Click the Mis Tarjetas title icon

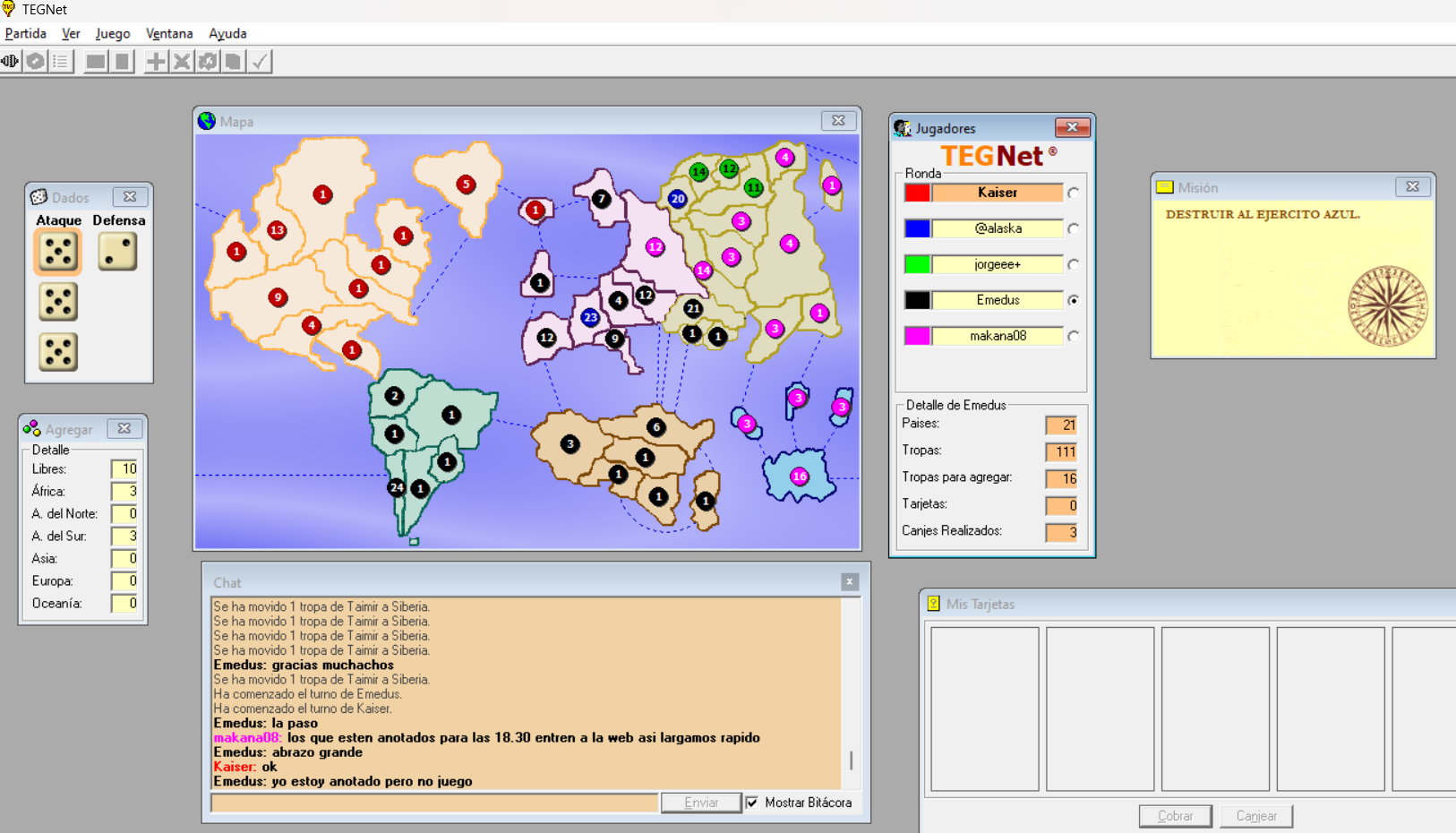[x=933, y=604]
